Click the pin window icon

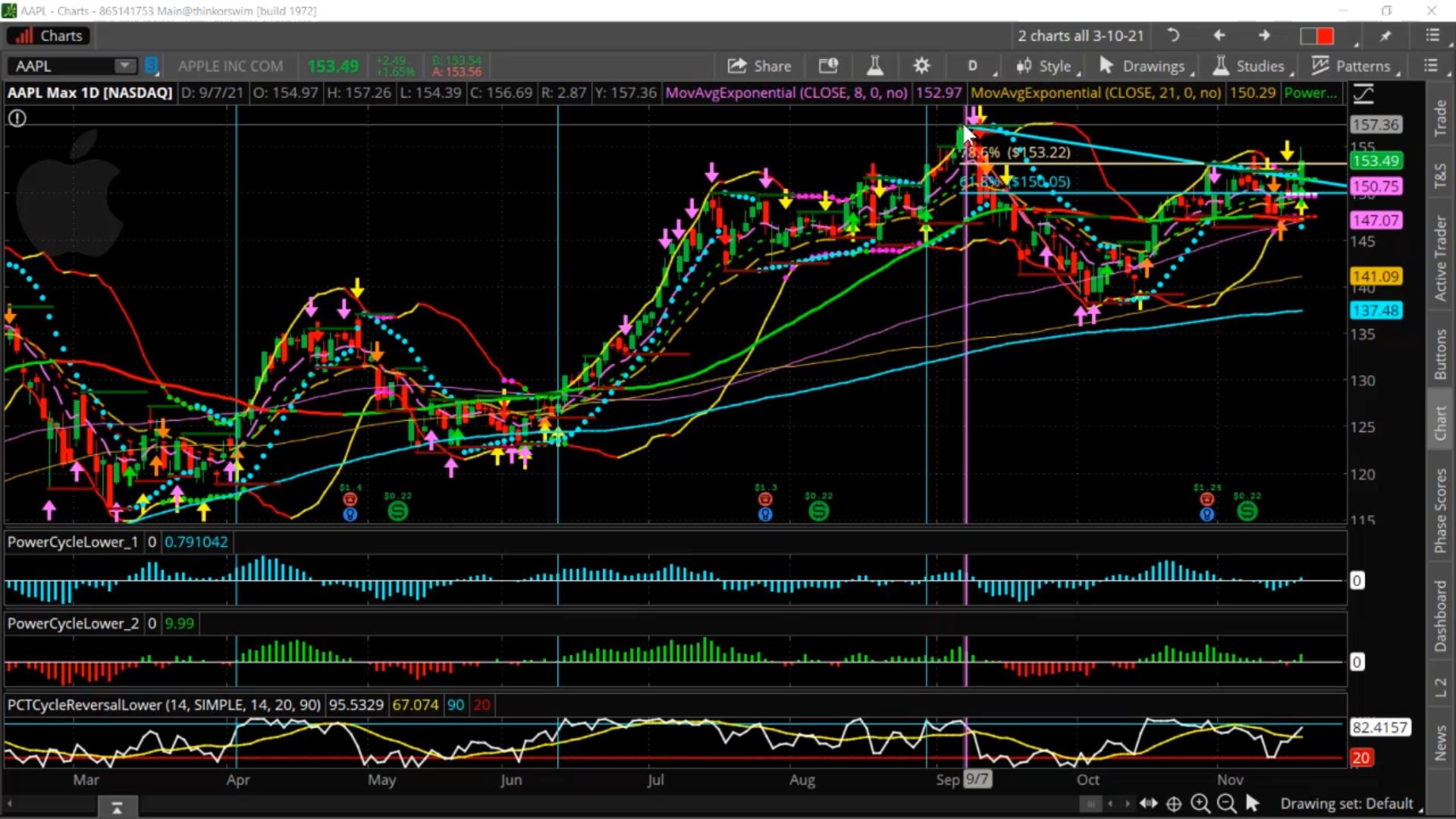click(1385, 36)
